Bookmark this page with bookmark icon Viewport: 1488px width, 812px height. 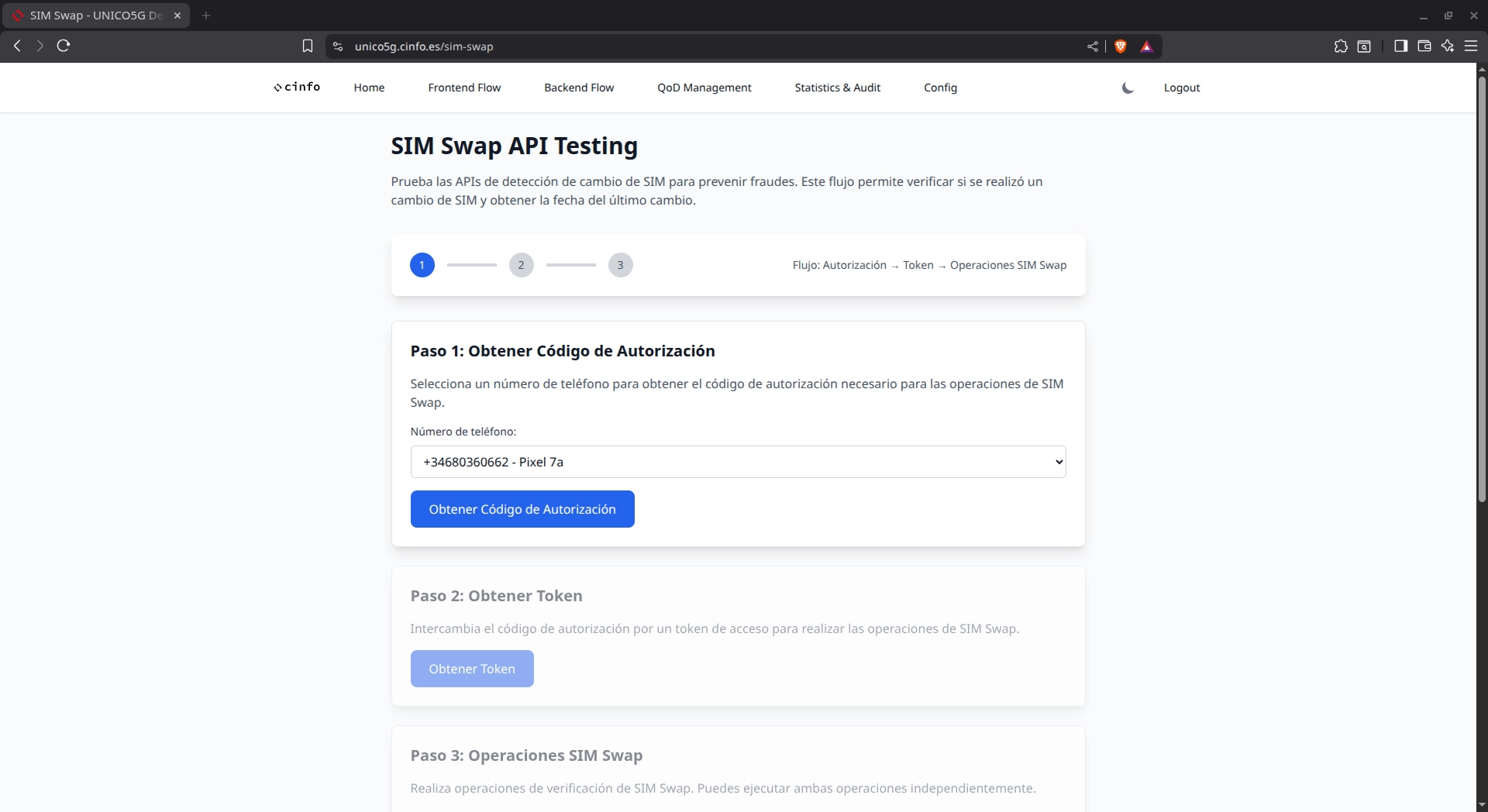tap(308, 46)
